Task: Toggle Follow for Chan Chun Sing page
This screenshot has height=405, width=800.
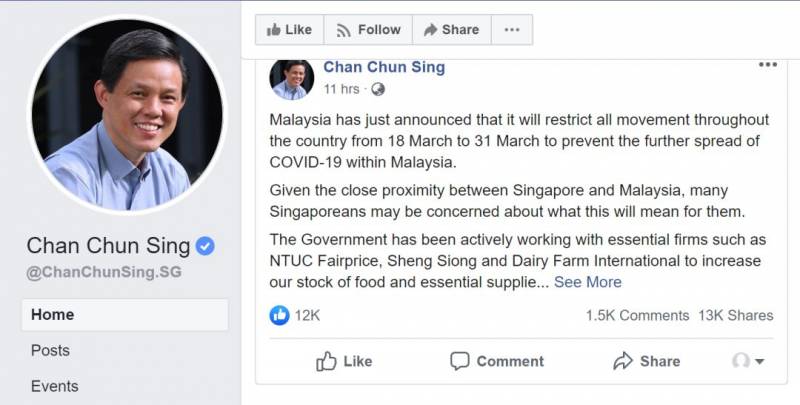Action: 367,30
